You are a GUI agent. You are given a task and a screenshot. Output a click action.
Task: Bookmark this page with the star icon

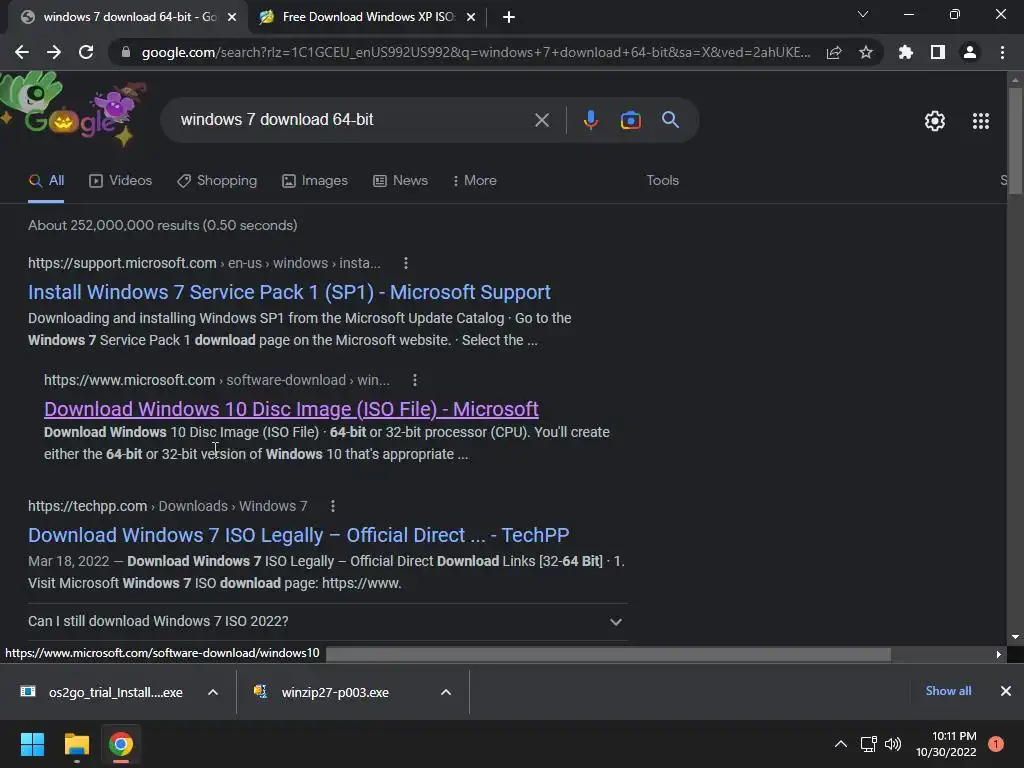(x=865, y=52)
